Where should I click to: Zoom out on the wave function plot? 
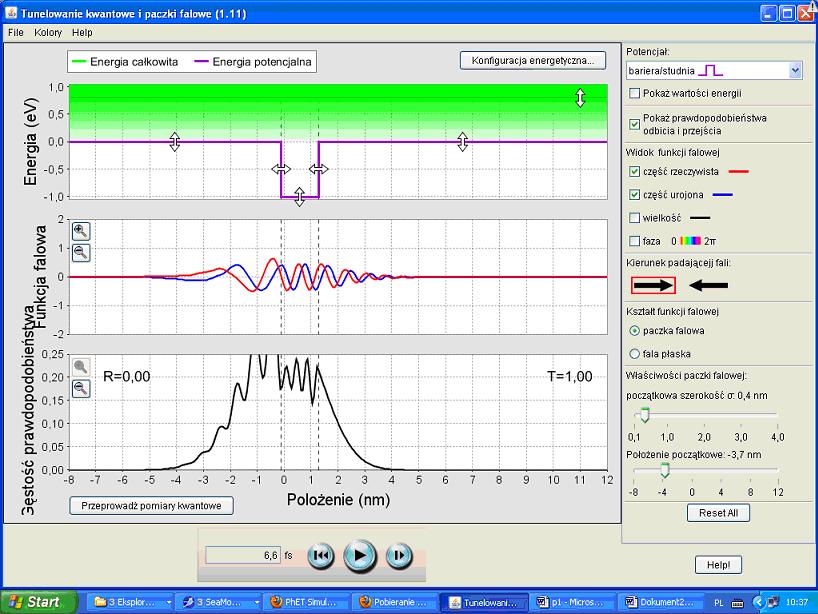[81, 253]
